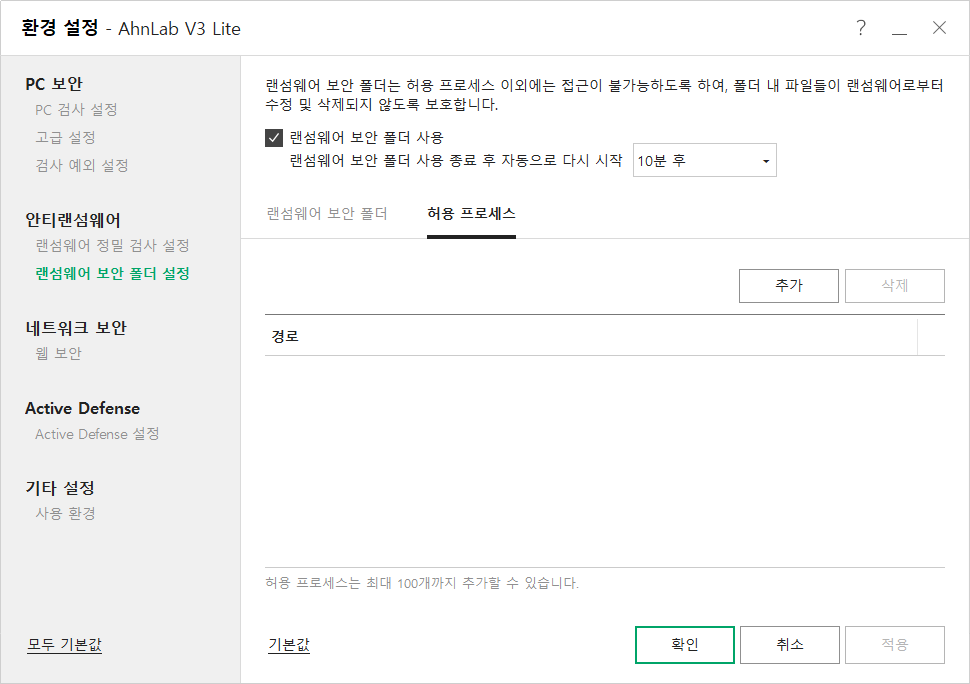Open 웹 보안 settings
Viewport: 970px width, 684px height.
tap(58, 353)
